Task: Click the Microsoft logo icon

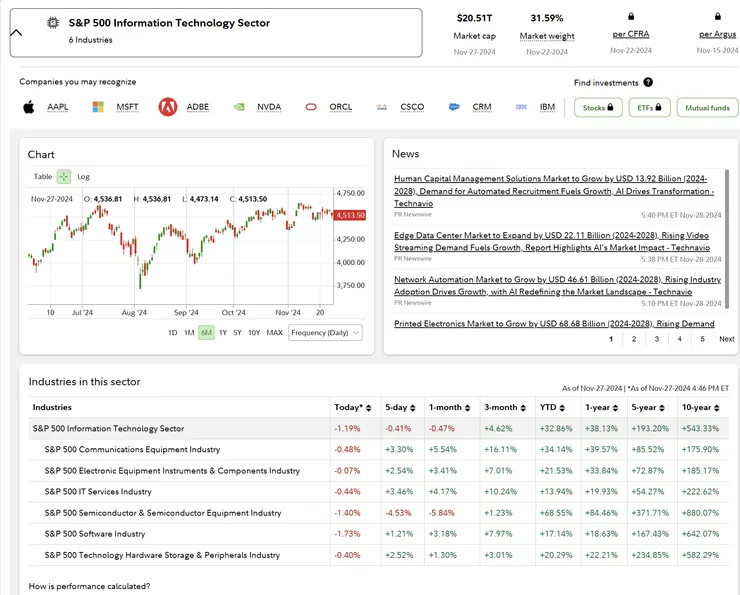Action: [98, 107]
